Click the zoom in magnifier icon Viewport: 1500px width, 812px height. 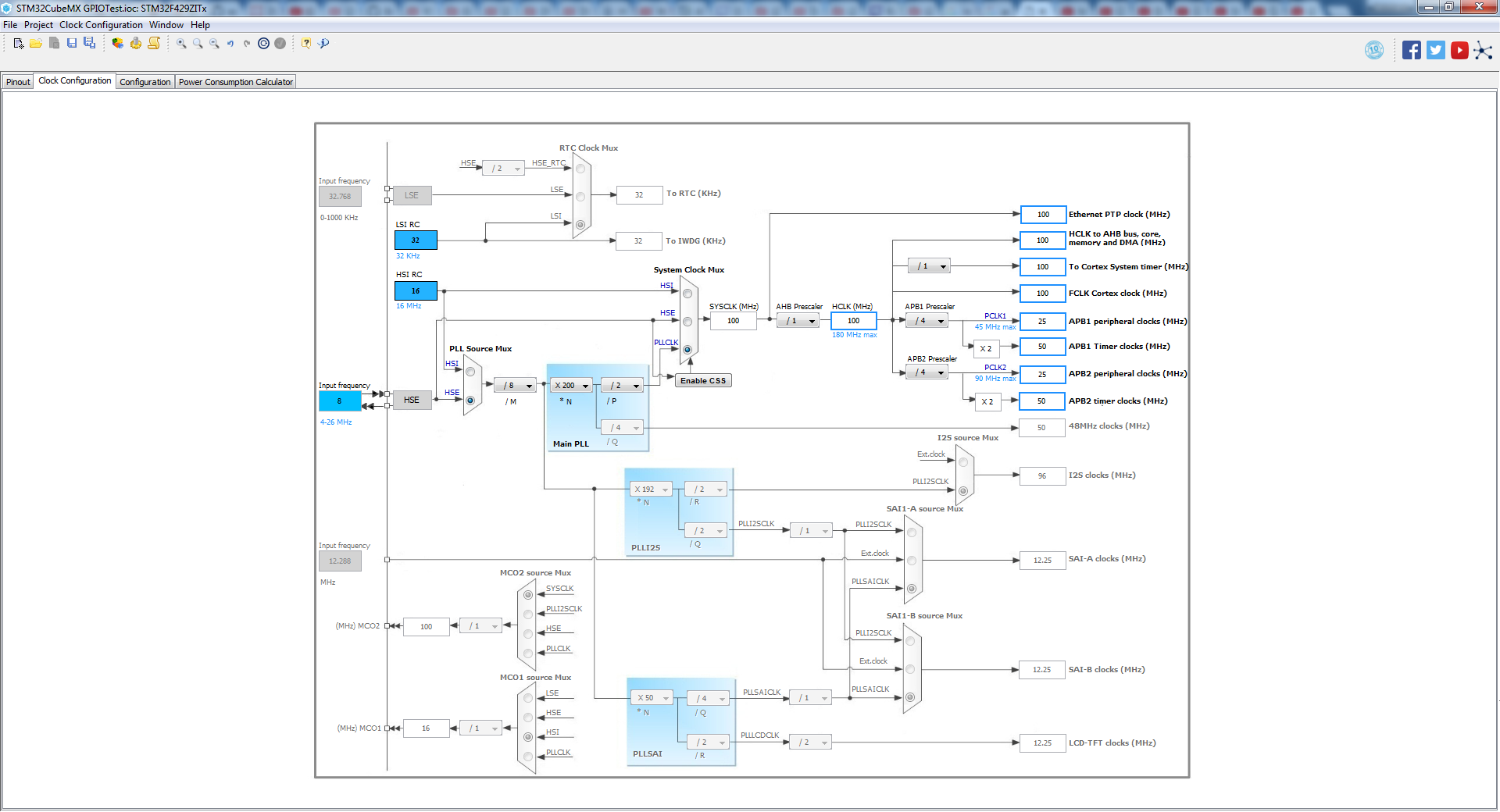coord(181,44)
